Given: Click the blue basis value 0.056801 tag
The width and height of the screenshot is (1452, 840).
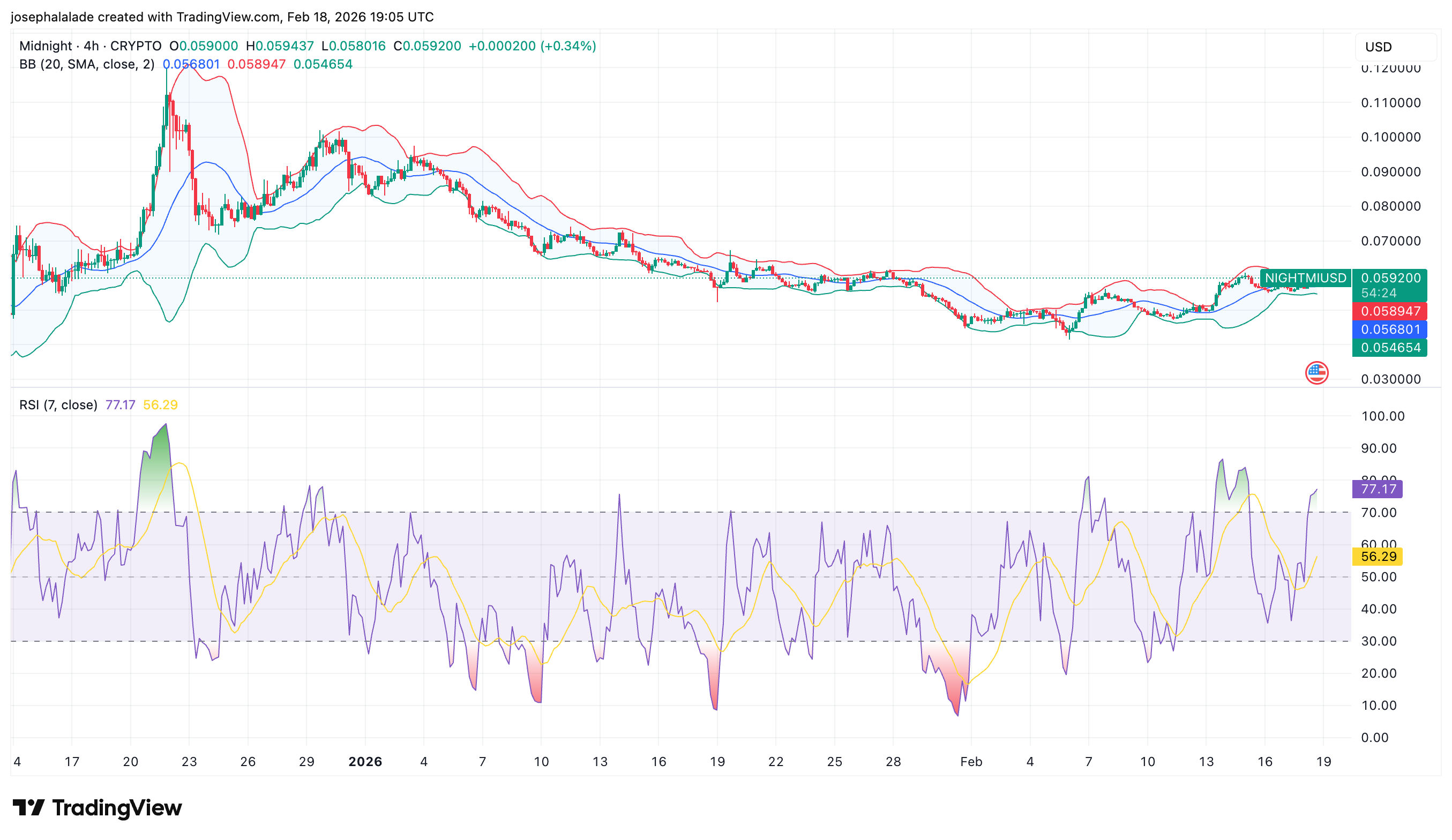Looking at the screenshot, I should coord(1389,329).
